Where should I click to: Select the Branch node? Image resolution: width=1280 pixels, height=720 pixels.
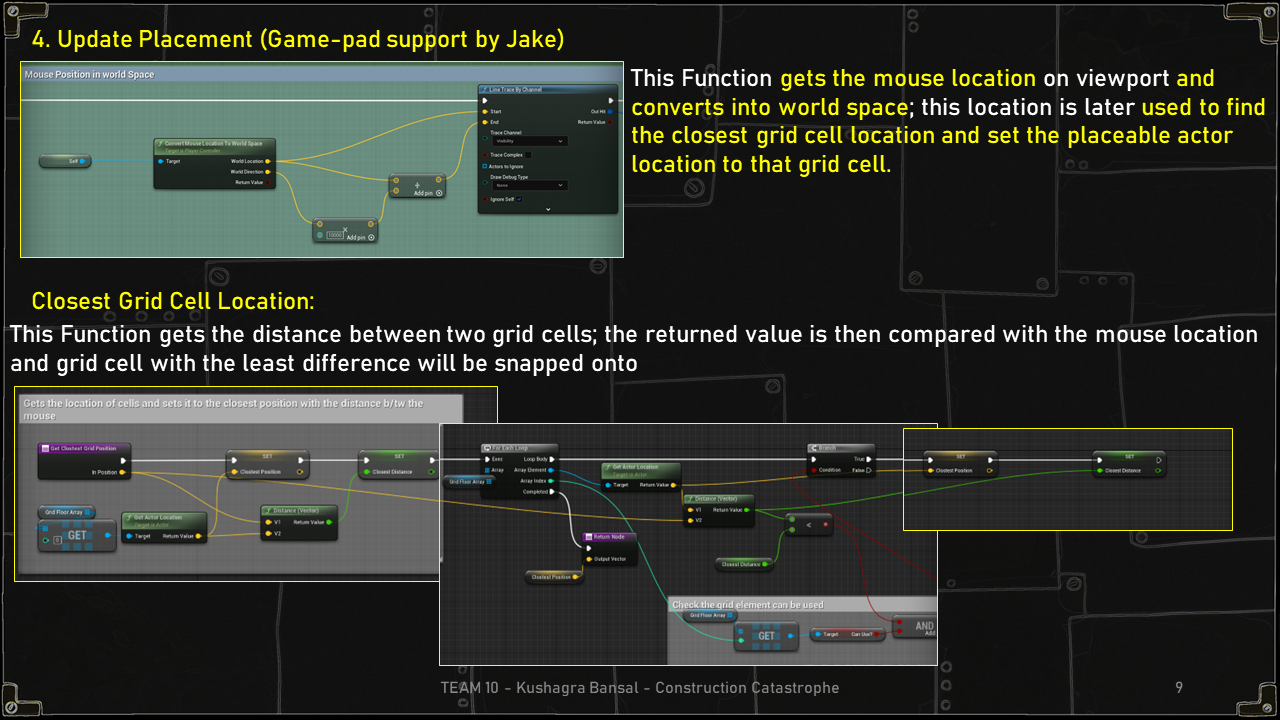[840, 448]
